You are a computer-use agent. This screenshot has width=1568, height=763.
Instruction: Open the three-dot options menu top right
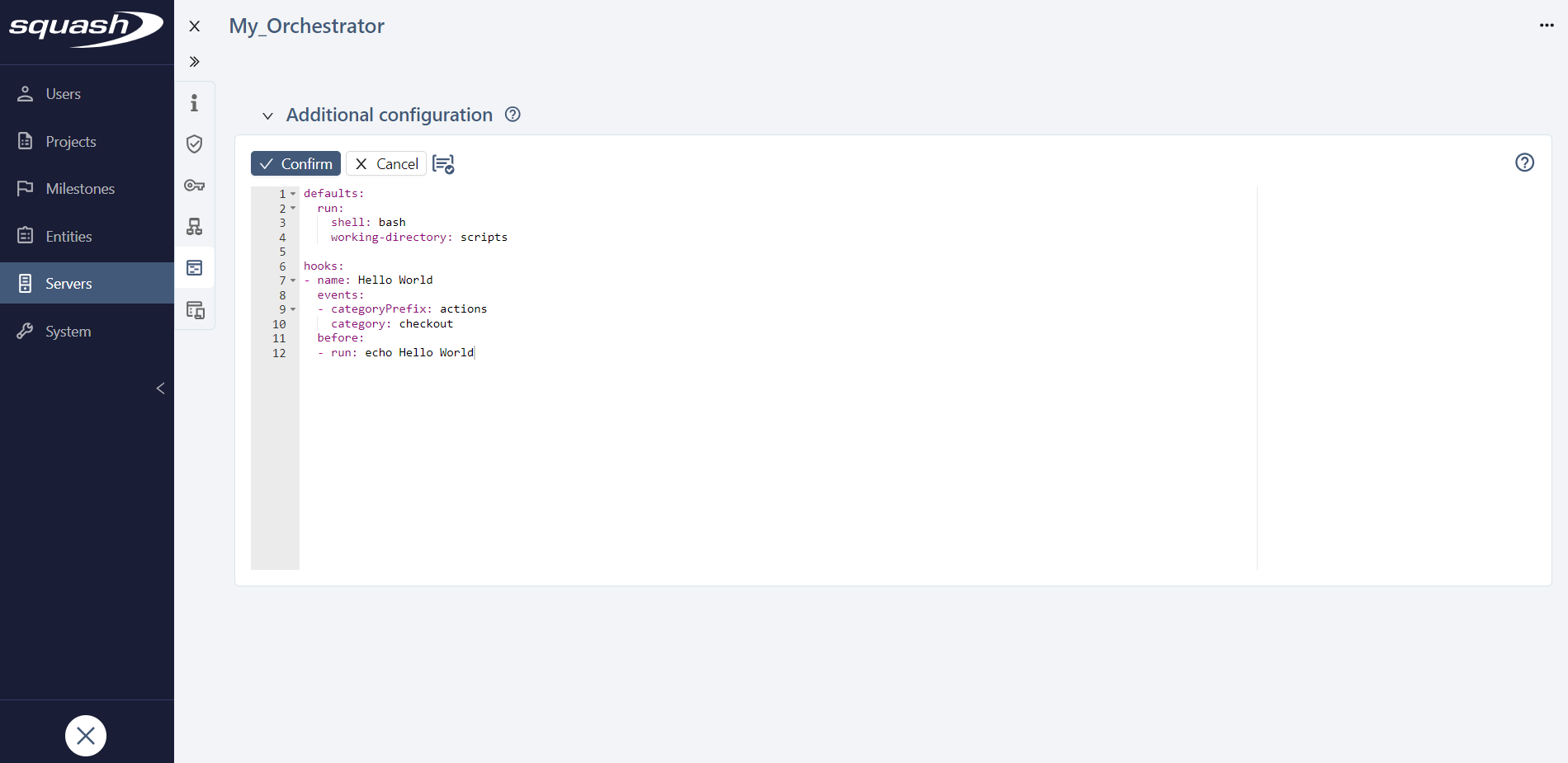[x=1545, y=26]
